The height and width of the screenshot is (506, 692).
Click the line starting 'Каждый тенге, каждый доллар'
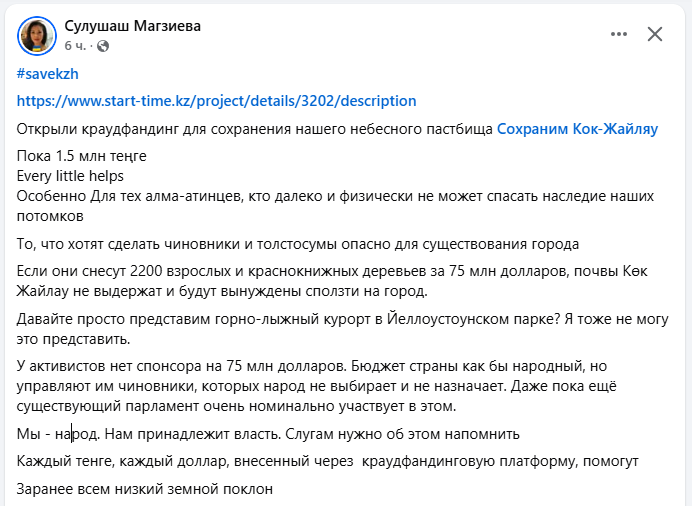(x=326, y=461)
